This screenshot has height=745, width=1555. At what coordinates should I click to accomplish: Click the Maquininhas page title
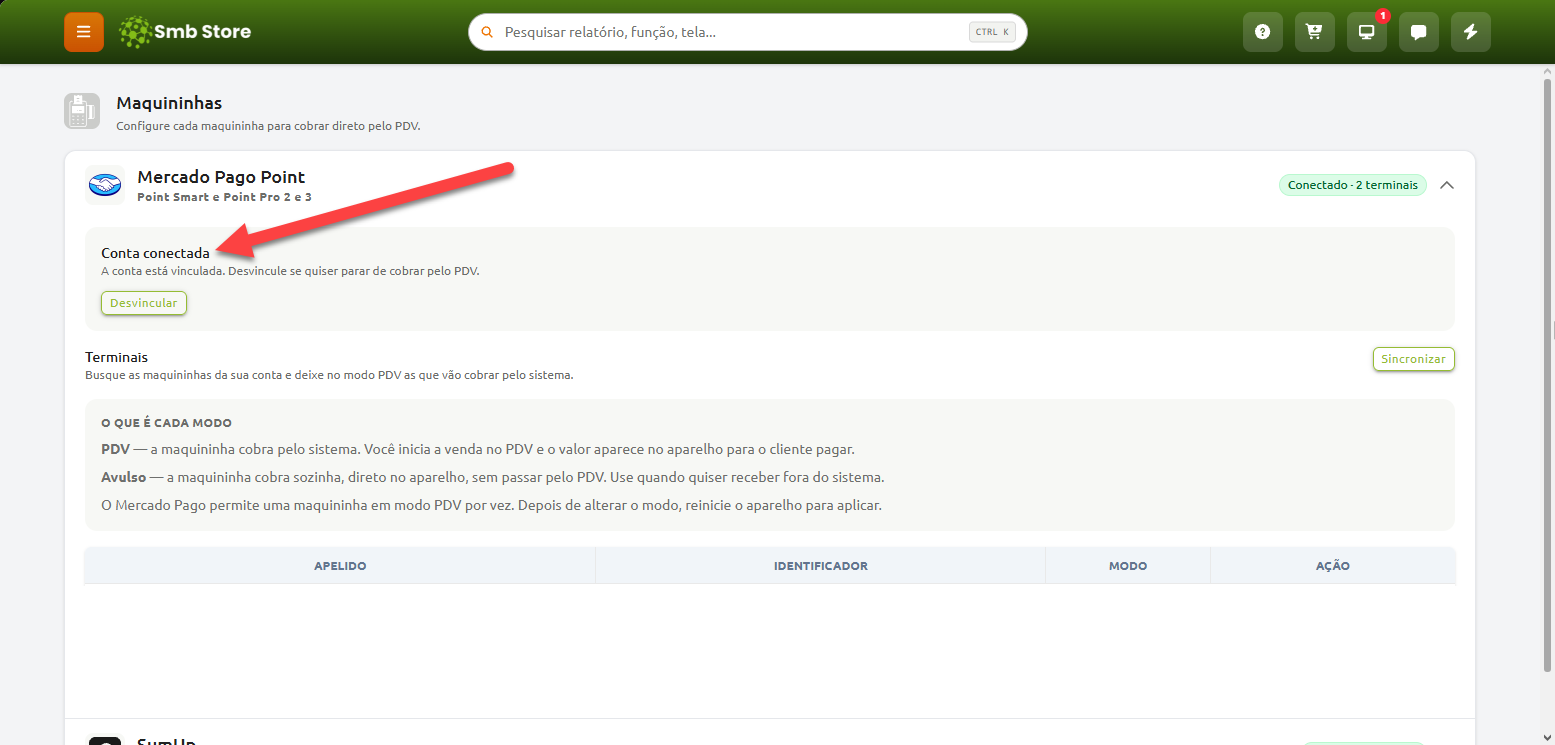(x=169, y=103)
